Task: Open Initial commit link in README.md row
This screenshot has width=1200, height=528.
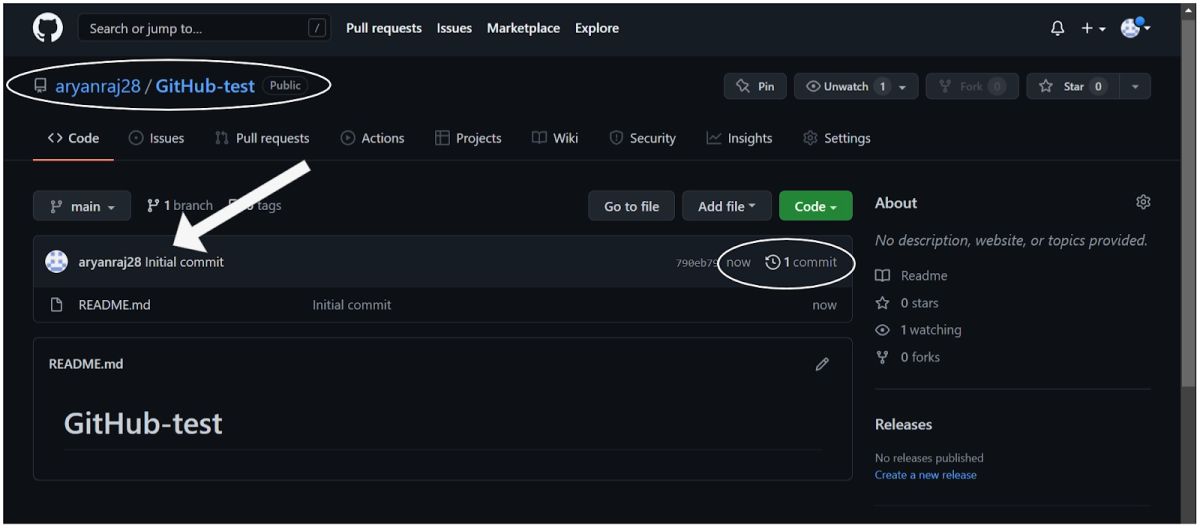Action: click(x=352, y=305)
